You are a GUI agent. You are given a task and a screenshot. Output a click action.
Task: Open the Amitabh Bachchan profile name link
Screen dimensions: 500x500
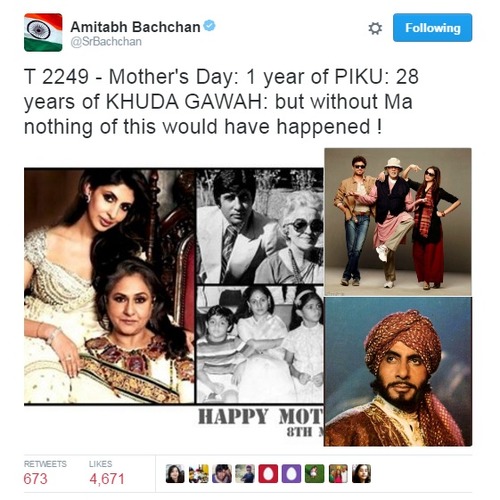(x=135, y=27)
